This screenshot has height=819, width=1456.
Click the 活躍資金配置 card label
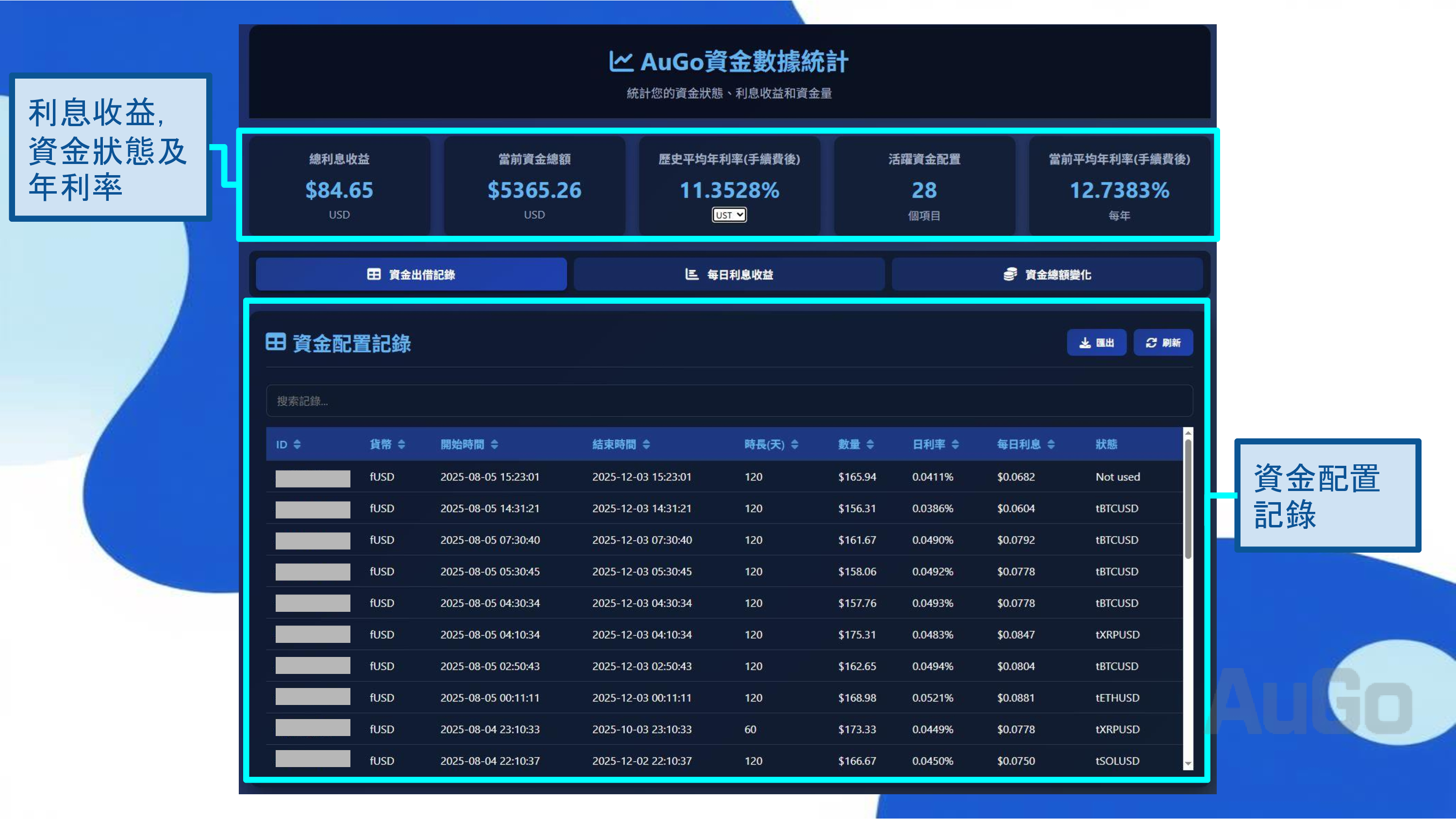point(924,160)
